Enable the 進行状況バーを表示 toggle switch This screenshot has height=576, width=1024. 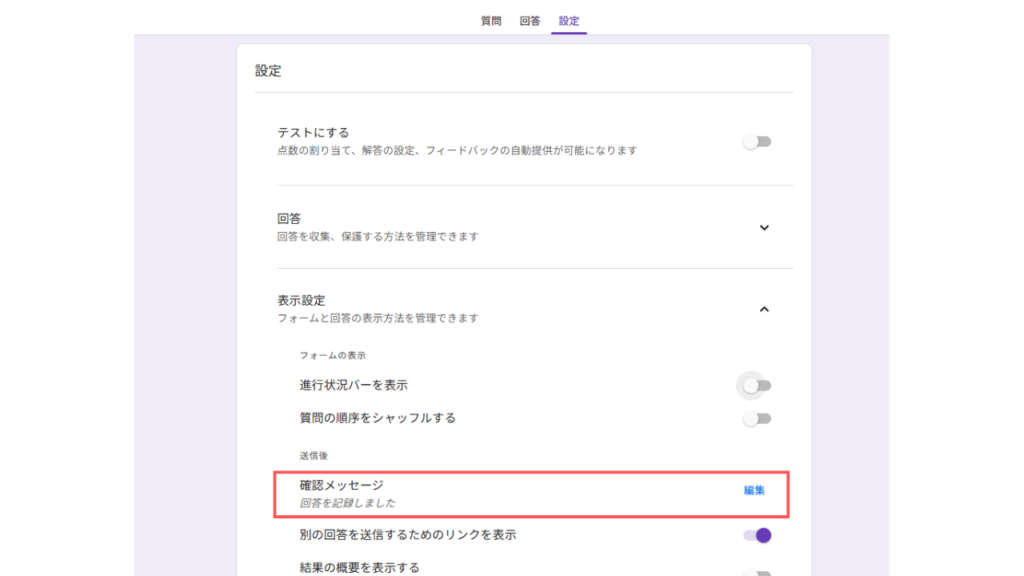point(757,385)
